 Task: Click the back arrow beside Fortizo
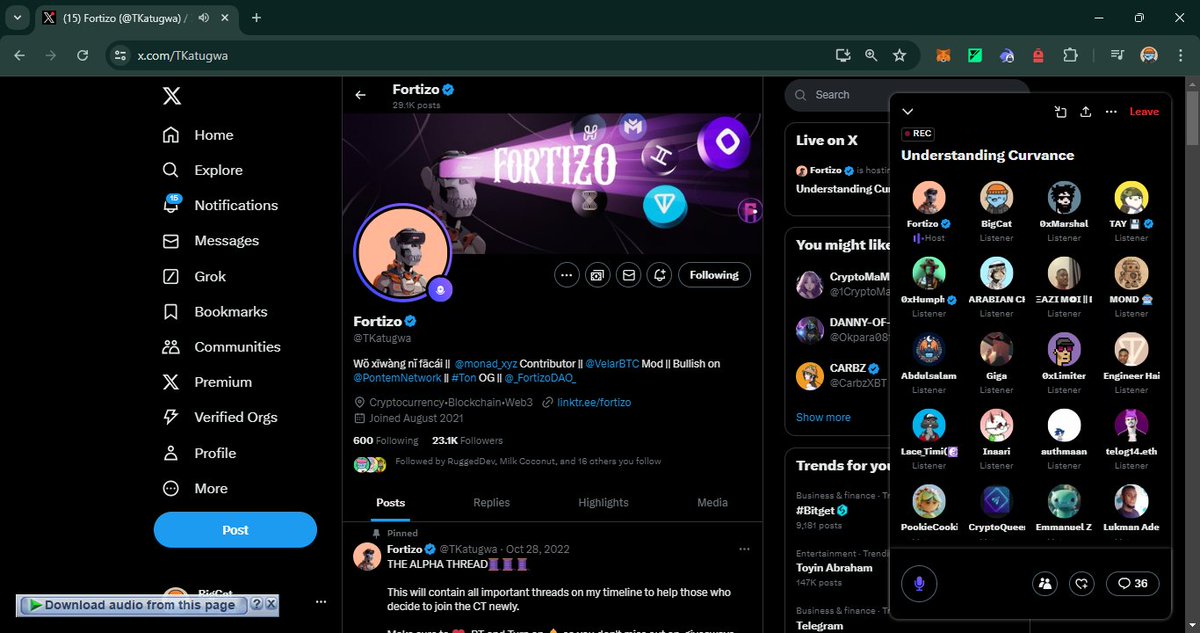coord(361,95)
